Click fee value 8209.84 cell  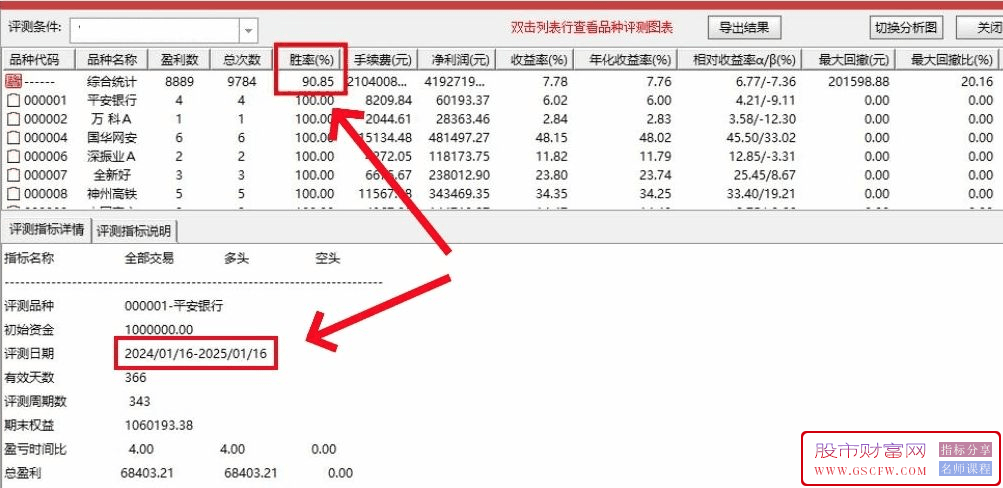(387, 100)
